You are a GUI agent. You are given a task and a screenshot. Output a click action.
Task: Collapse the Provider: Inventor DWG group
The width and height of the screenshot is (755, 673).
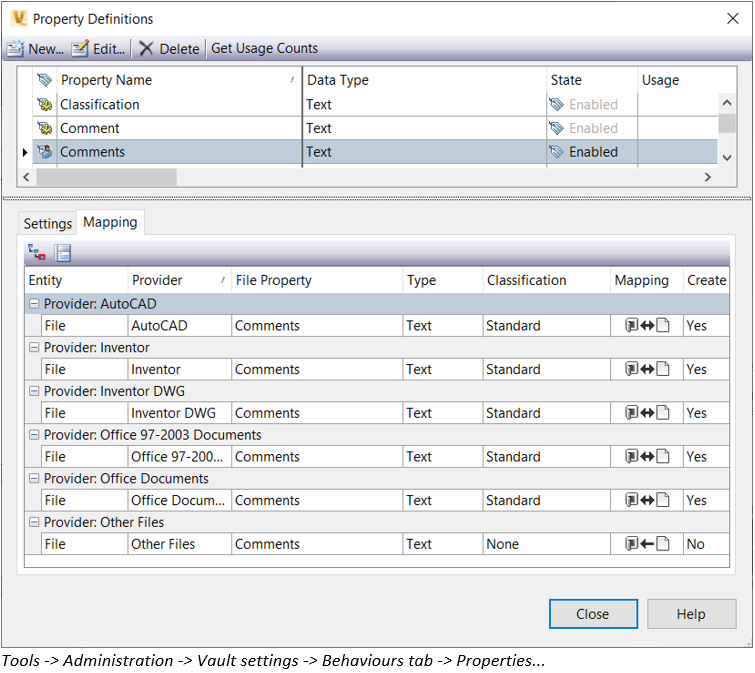click(x=34, y=391)
